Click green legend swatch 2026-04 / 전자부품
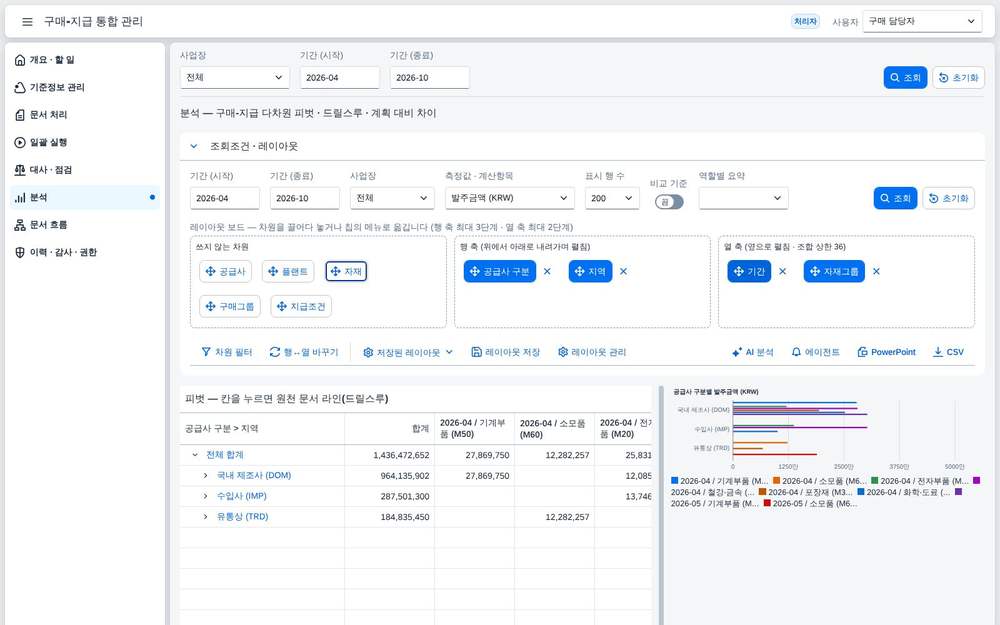 tap(875, 480)
